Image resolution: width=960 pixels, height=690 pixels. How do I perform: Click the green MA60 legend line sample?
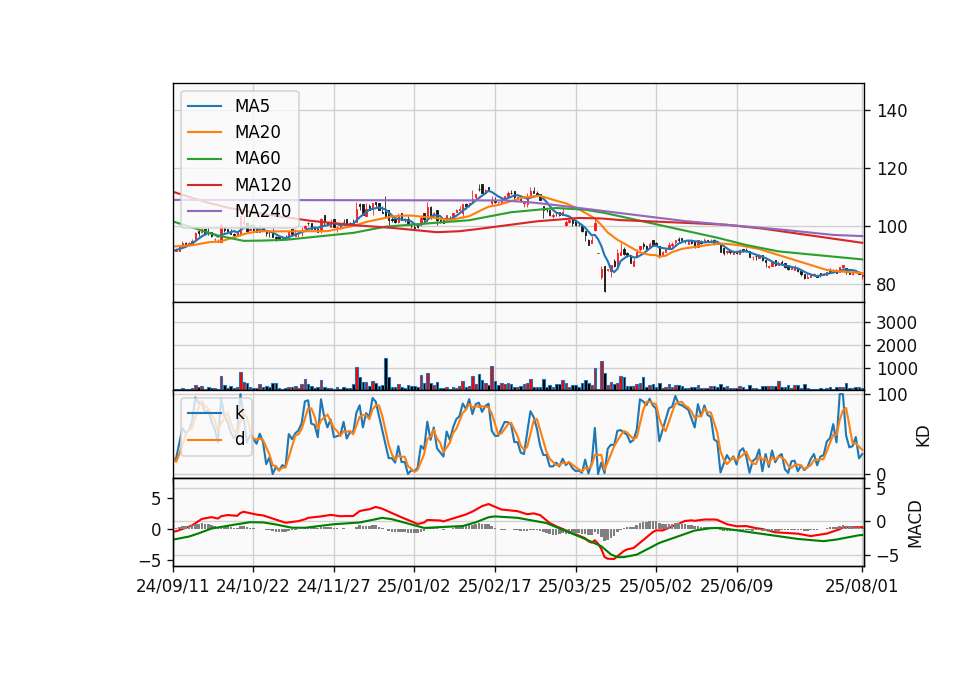pyautogui.click(x=204, y=159)
